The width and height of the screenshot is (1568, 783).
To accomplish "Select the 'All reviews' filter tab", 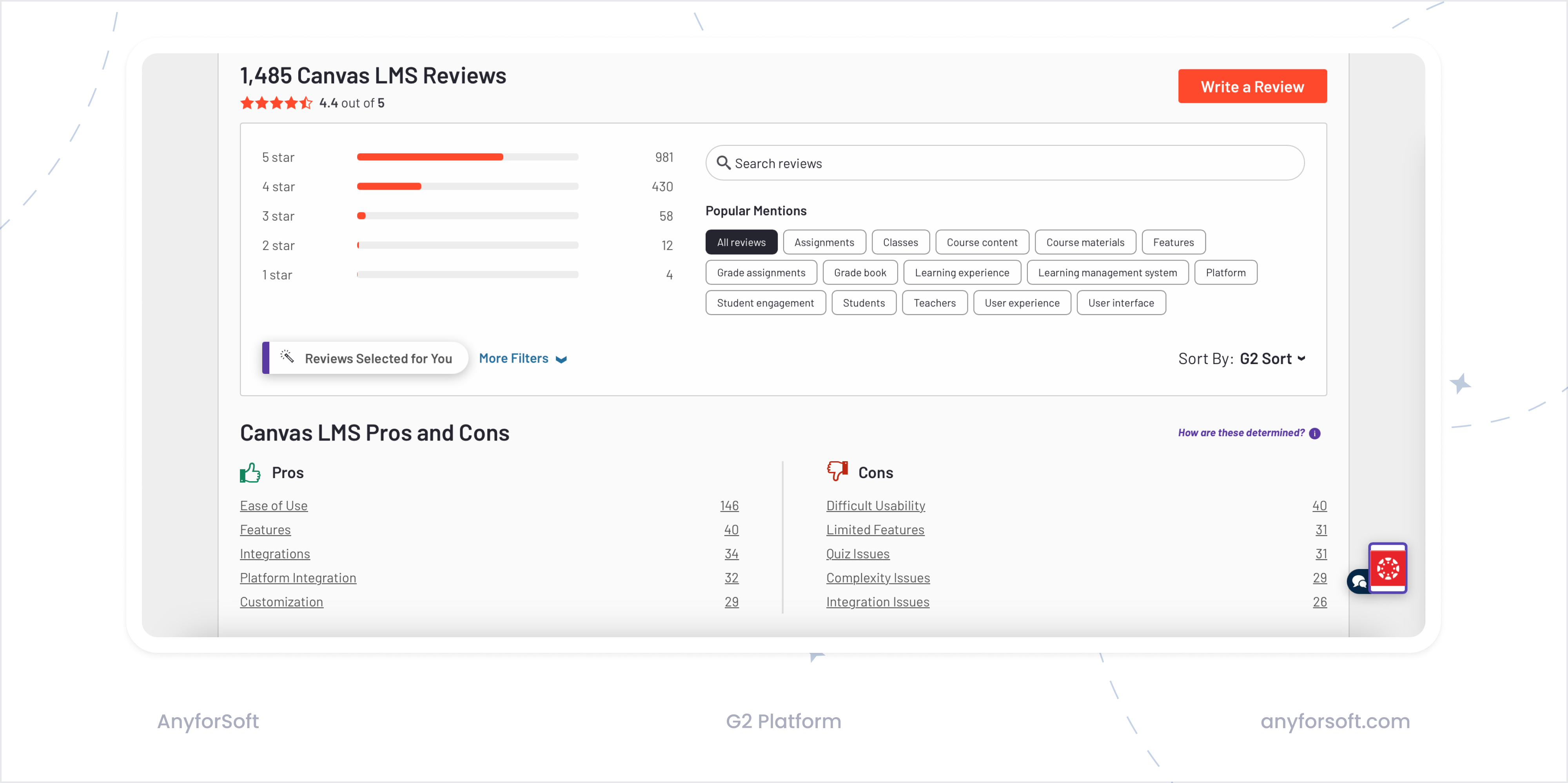I will point(741,241).
